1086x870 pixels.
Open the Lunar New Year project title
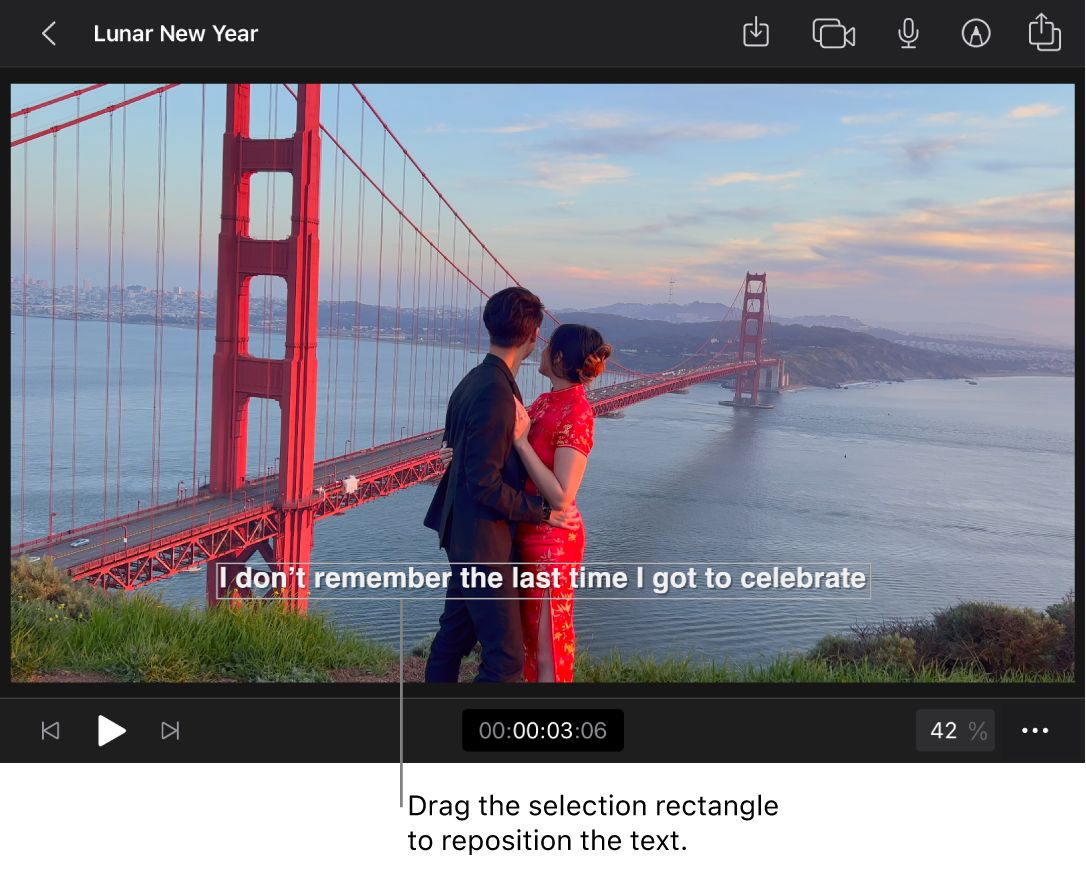click(175, 33)
